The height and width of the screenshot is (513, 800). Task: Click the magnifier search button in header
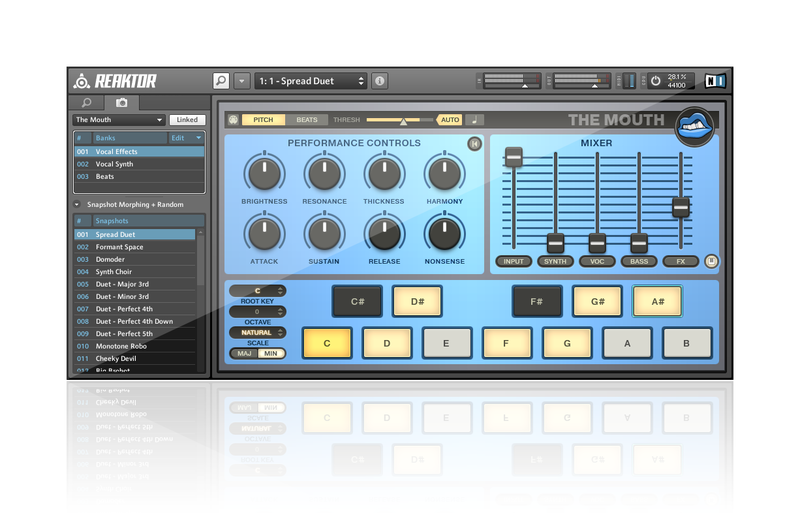coord(221,81)
